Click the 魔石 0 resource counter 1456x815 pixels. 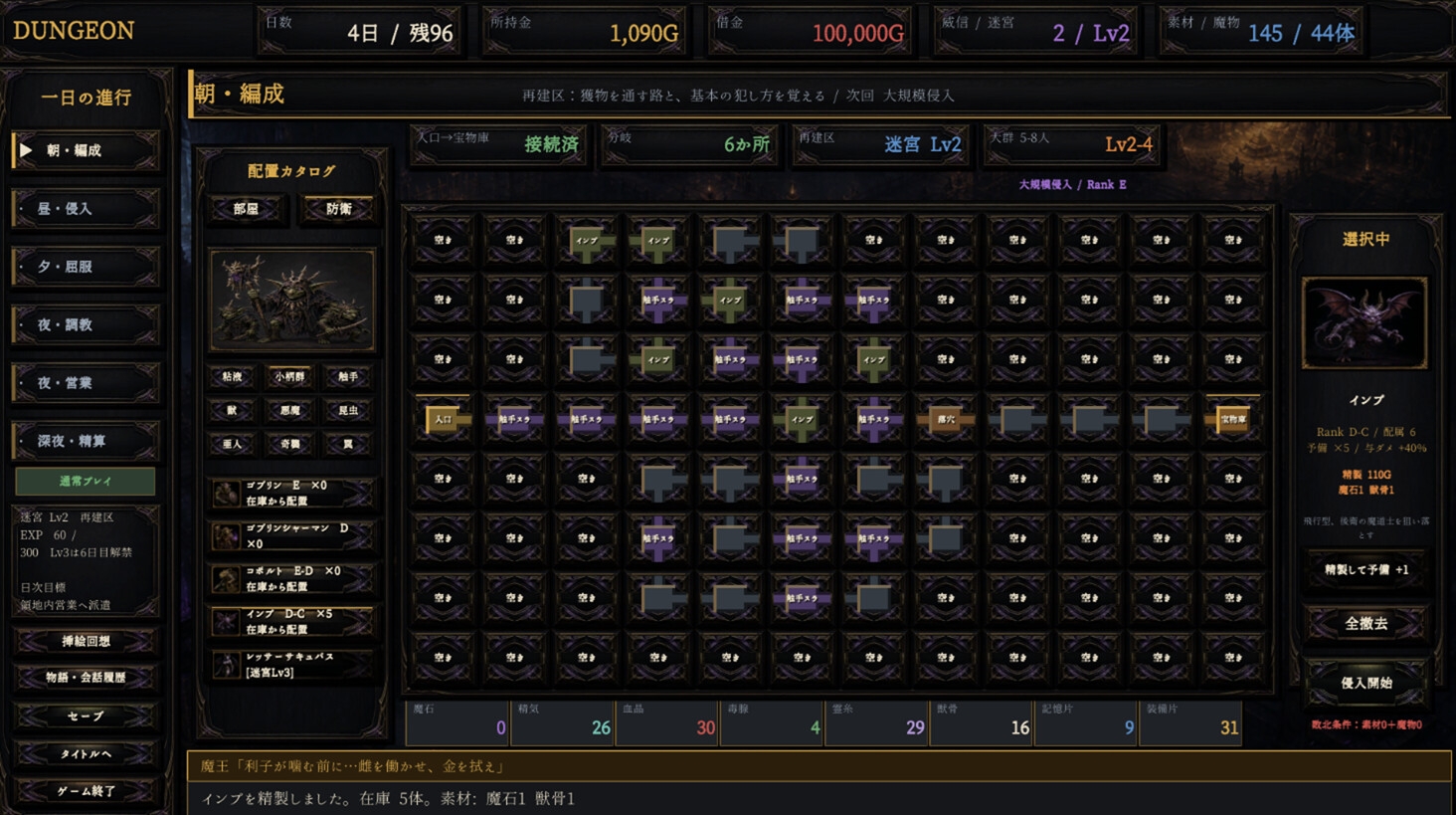tap(458, 722)
